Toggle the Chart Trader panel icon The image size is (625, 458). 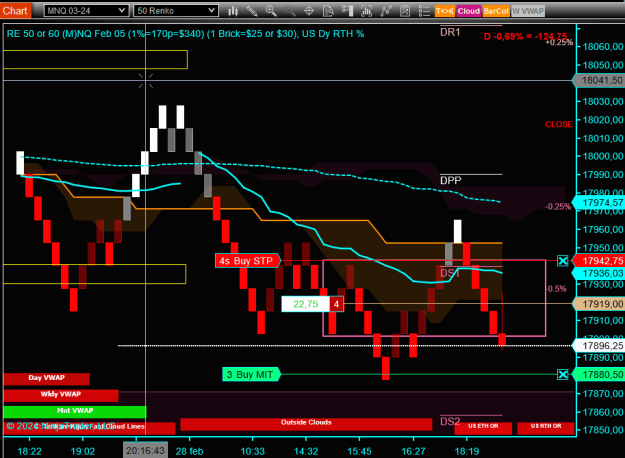[x=347, y=11]
